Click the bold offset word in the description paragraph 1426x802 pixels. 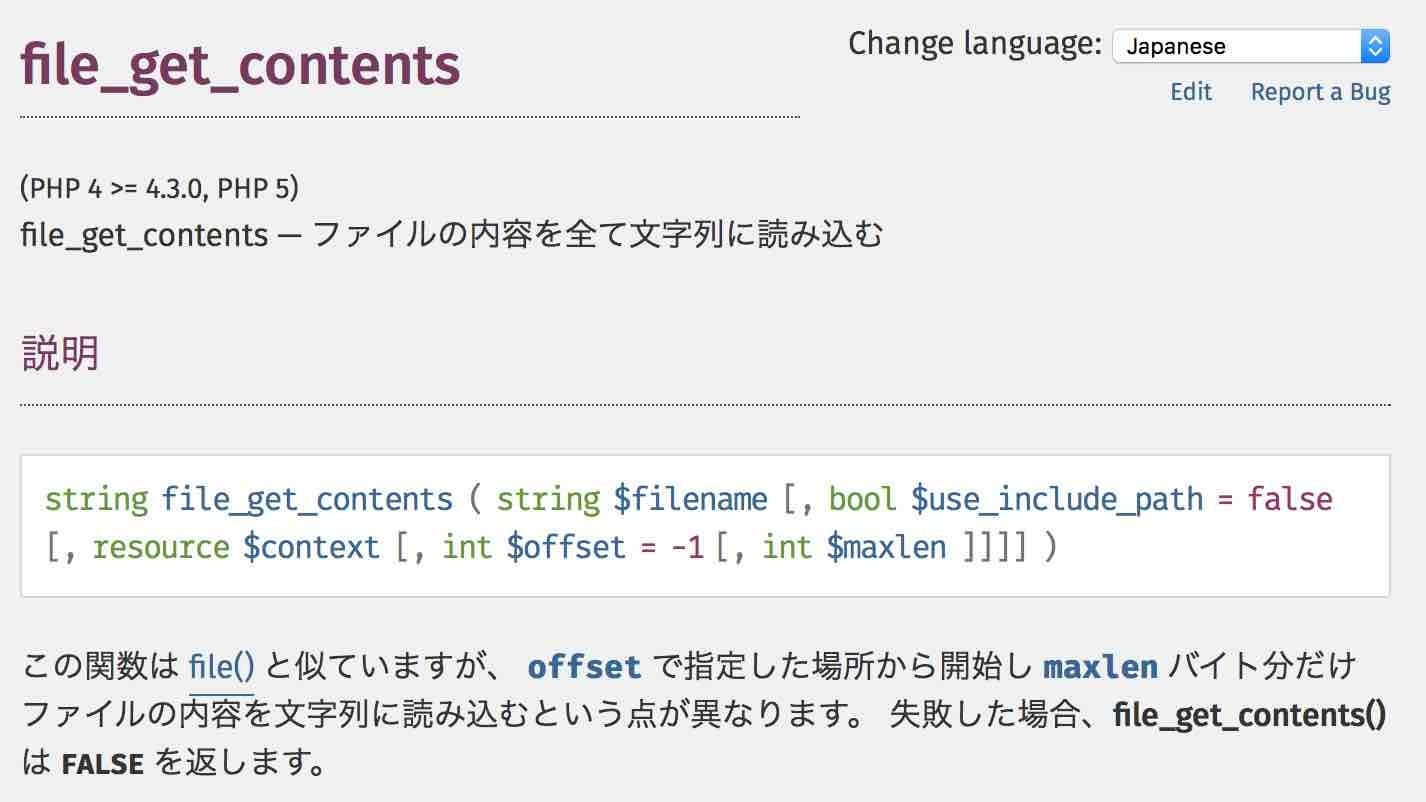click(584, 667)
